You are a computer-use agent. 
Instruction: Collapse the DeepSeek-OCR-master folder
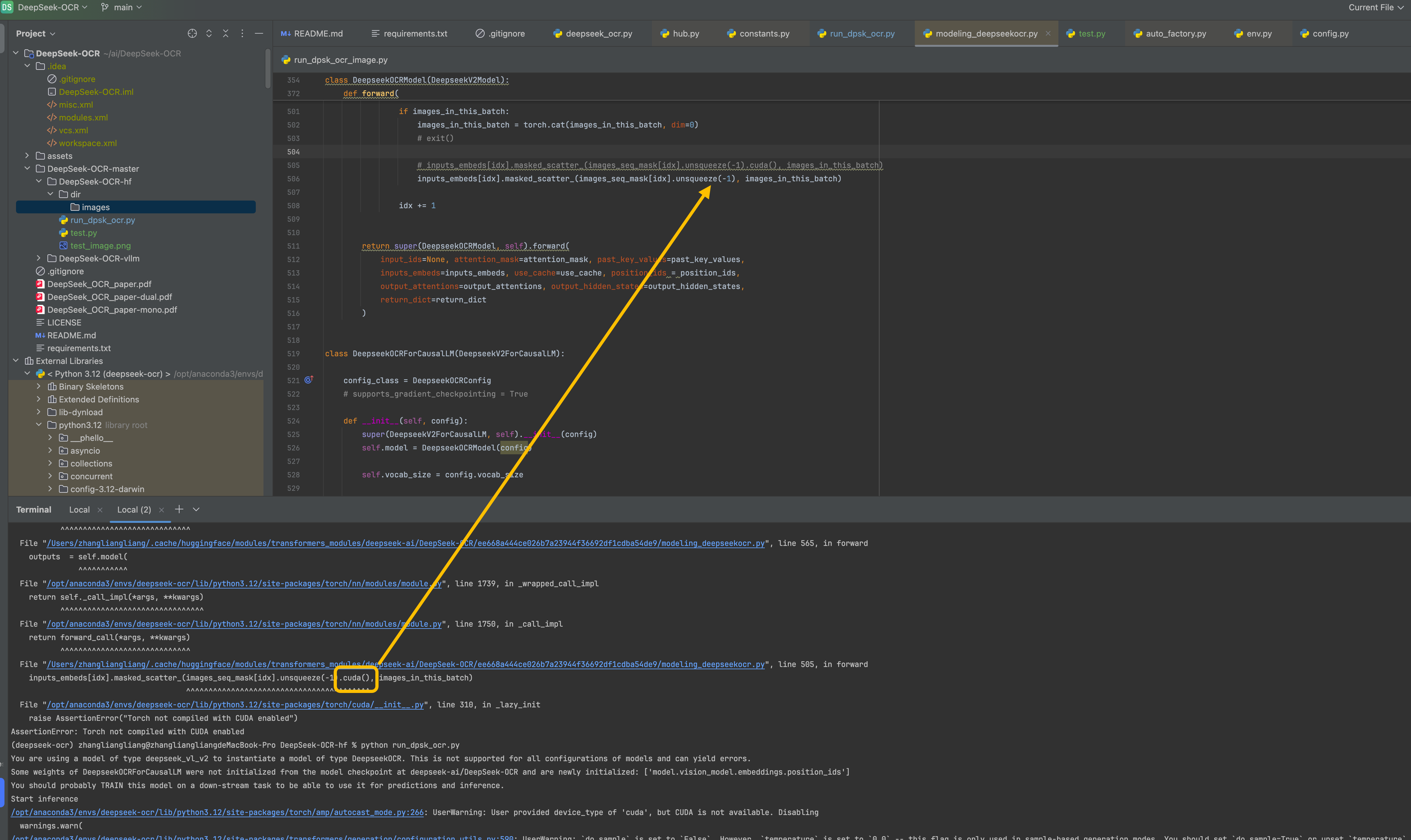[x=27, y=169]
